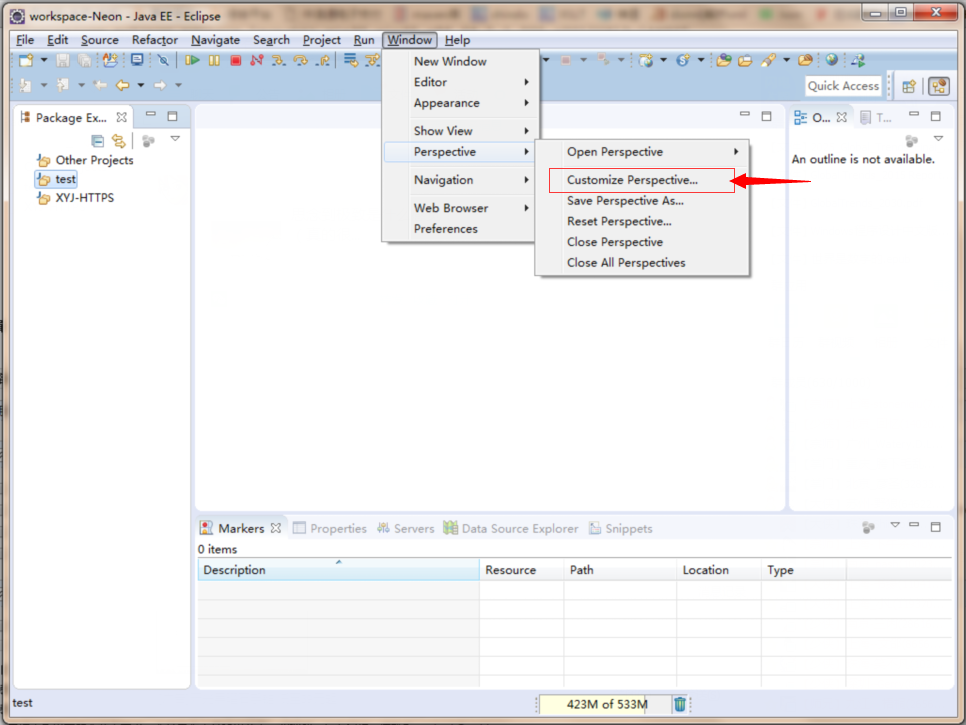Expand the Show View submenu
The height and width of the screenshot is (725, 966).
(x=461, y=131)
